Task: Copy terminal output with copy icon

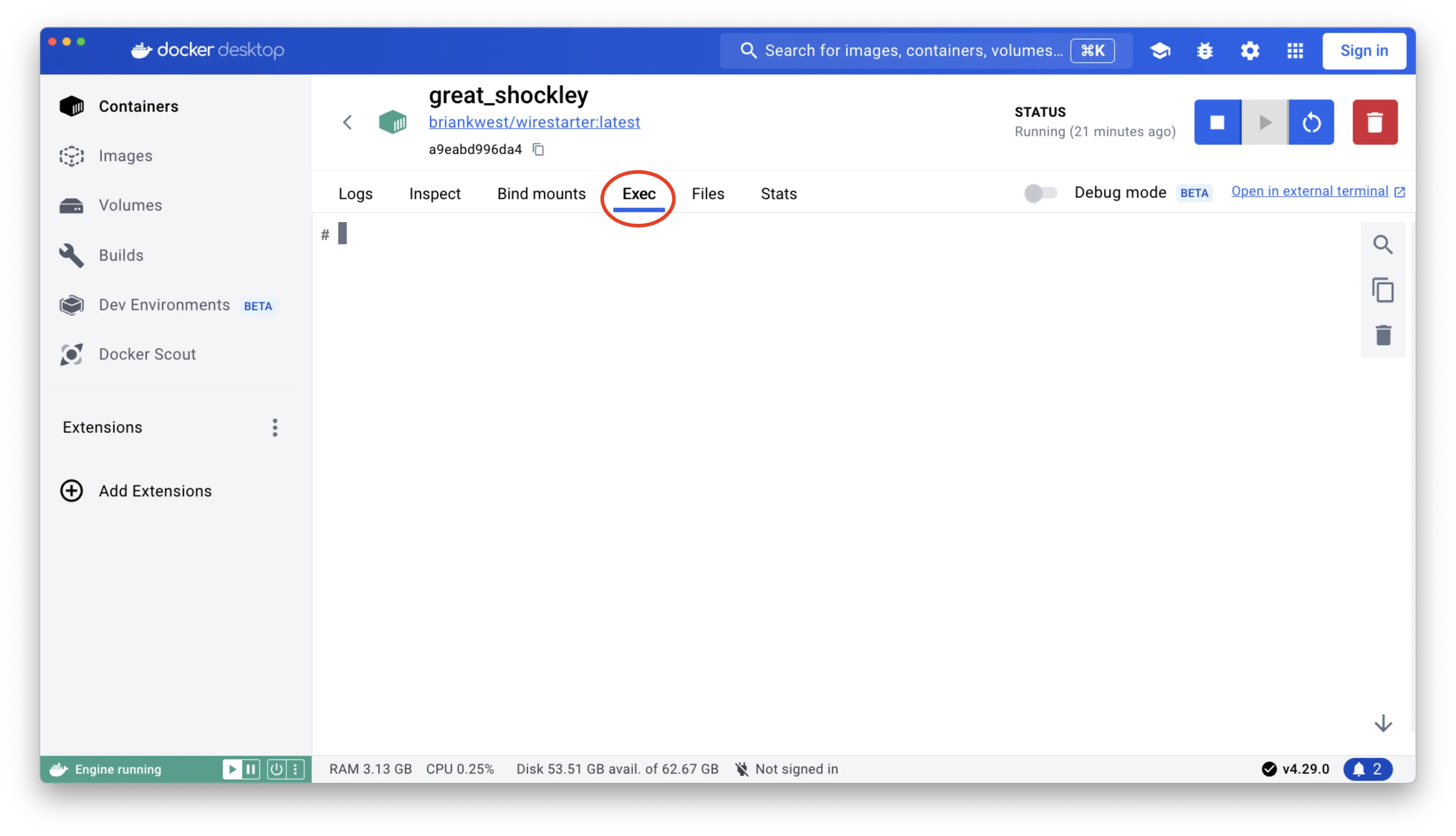Action: (1383, 290)
